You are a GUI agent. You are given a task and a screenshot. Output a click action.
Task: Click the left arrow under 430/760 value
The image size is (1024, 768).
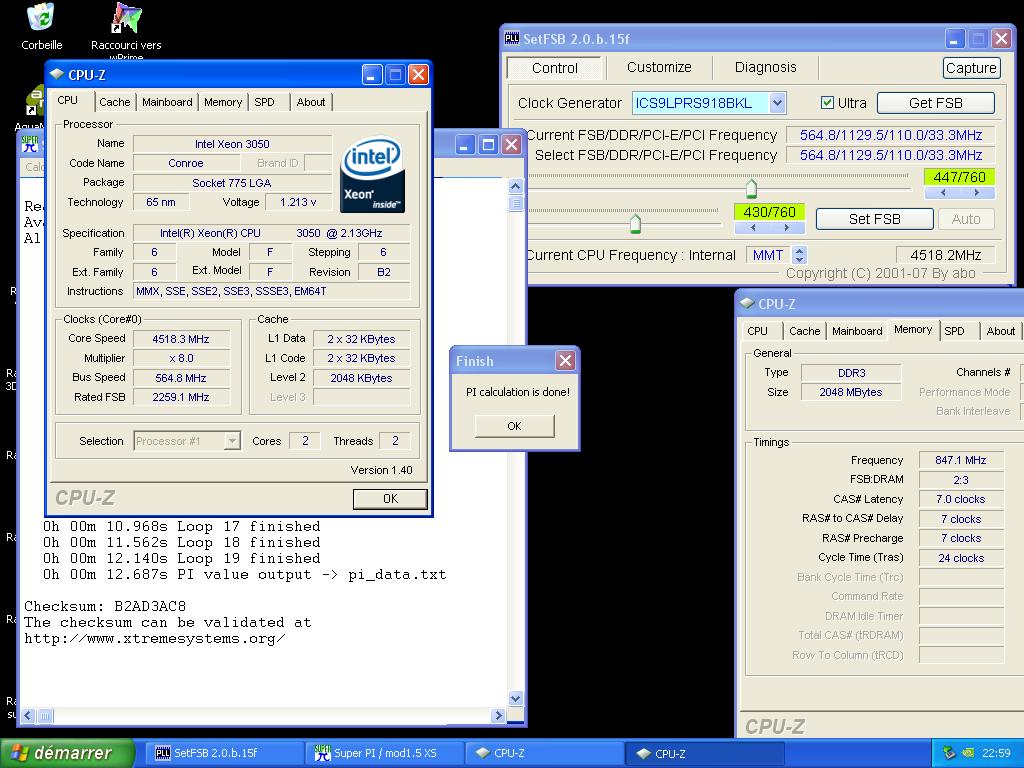[x=753, y=228]
